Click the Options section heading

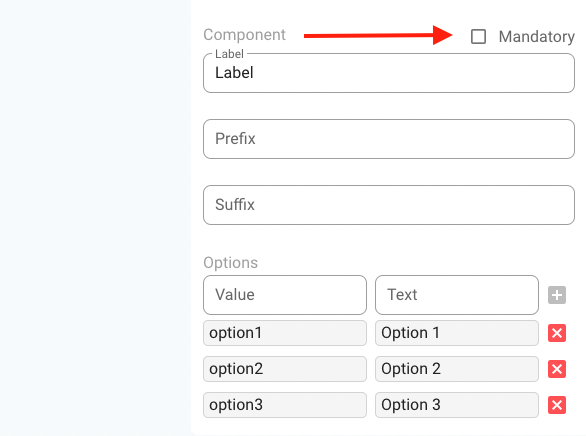(x=231, y=263)
